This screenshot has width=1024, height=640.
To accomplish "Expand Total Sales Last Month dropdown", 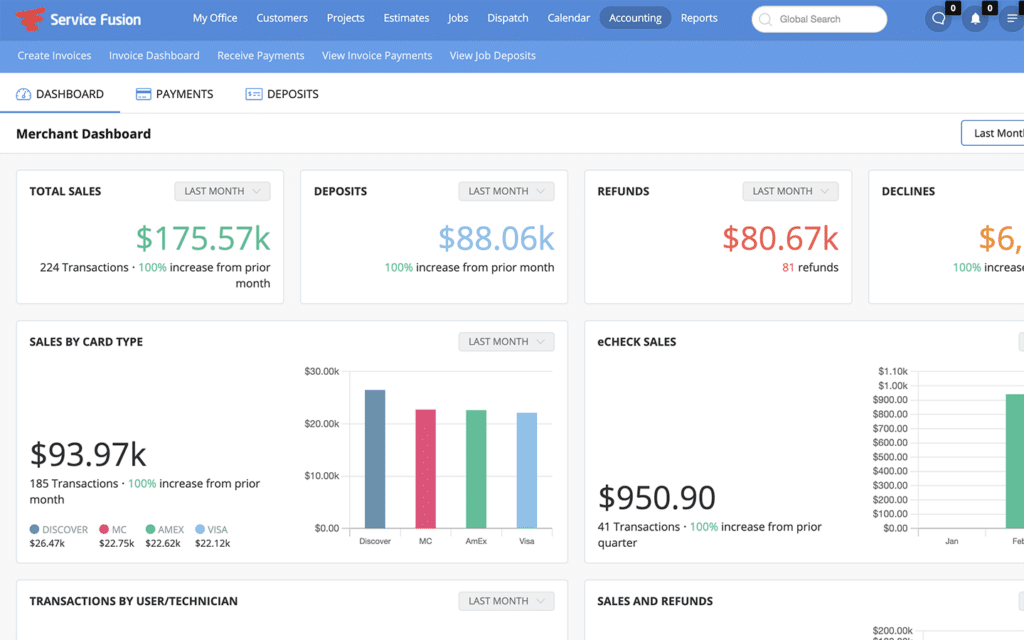I will 222,191.
